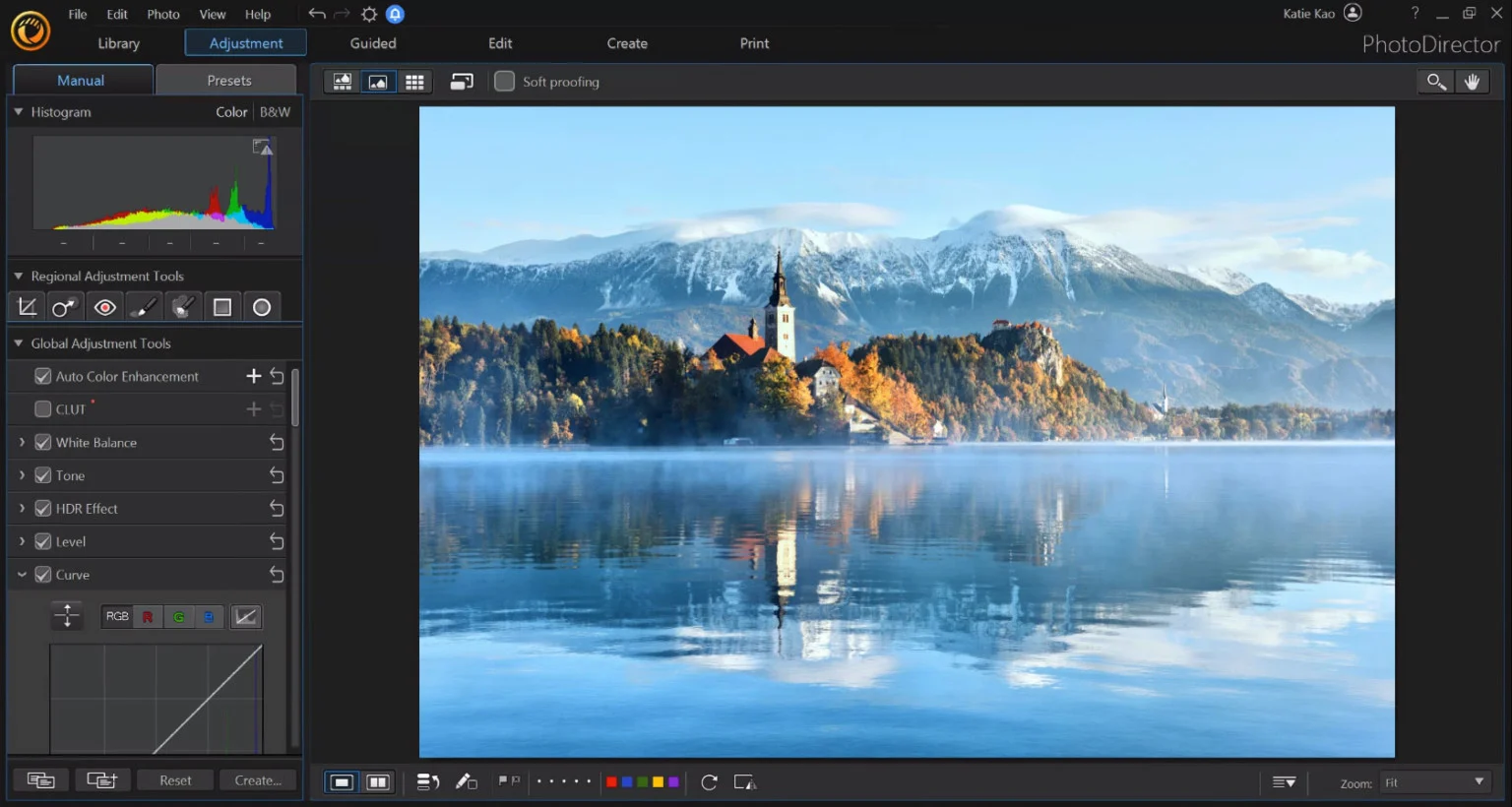Rotate the photo with the rotate icon
Screen dimensions: 1512x807
pyautogui.click(x=709, y=782)
